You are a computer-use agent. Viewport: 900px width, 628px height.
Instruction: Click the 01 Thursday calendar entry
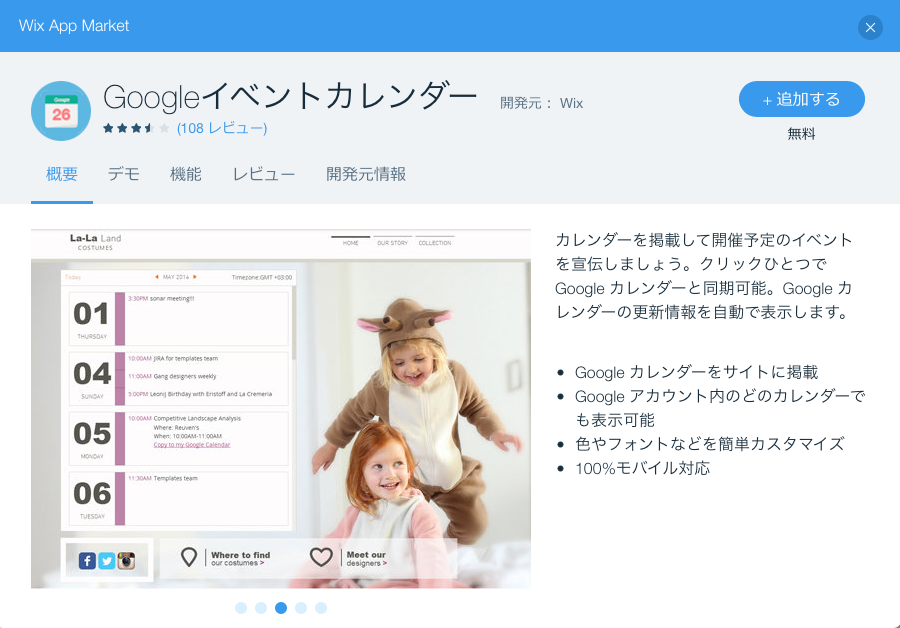click(x=179, y=319)
